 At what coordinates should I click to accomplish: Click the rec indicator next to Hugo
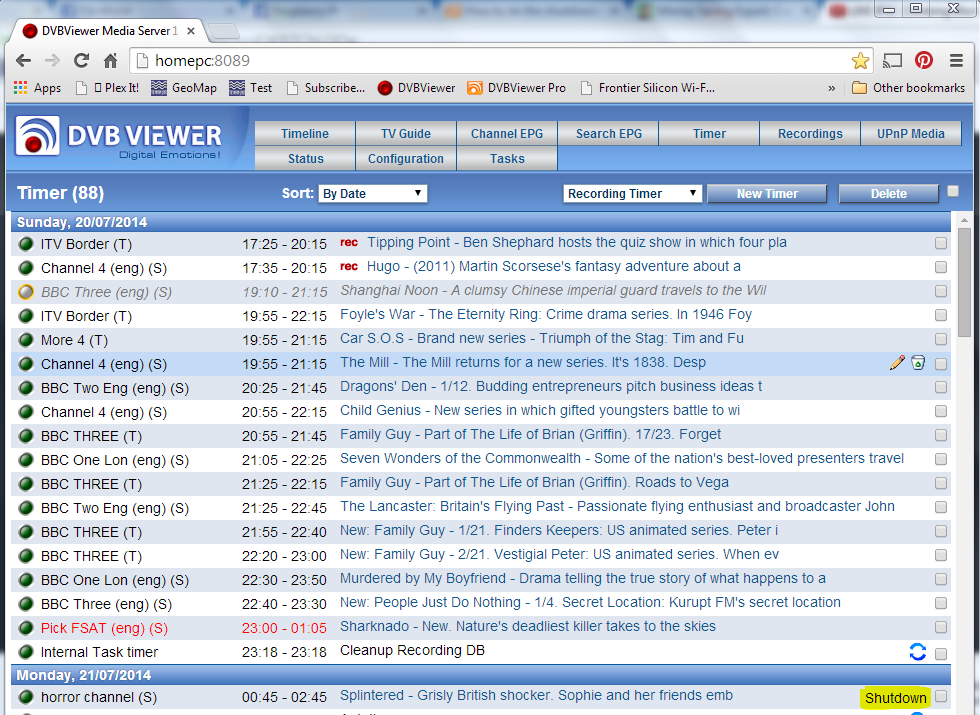[349, 267]
